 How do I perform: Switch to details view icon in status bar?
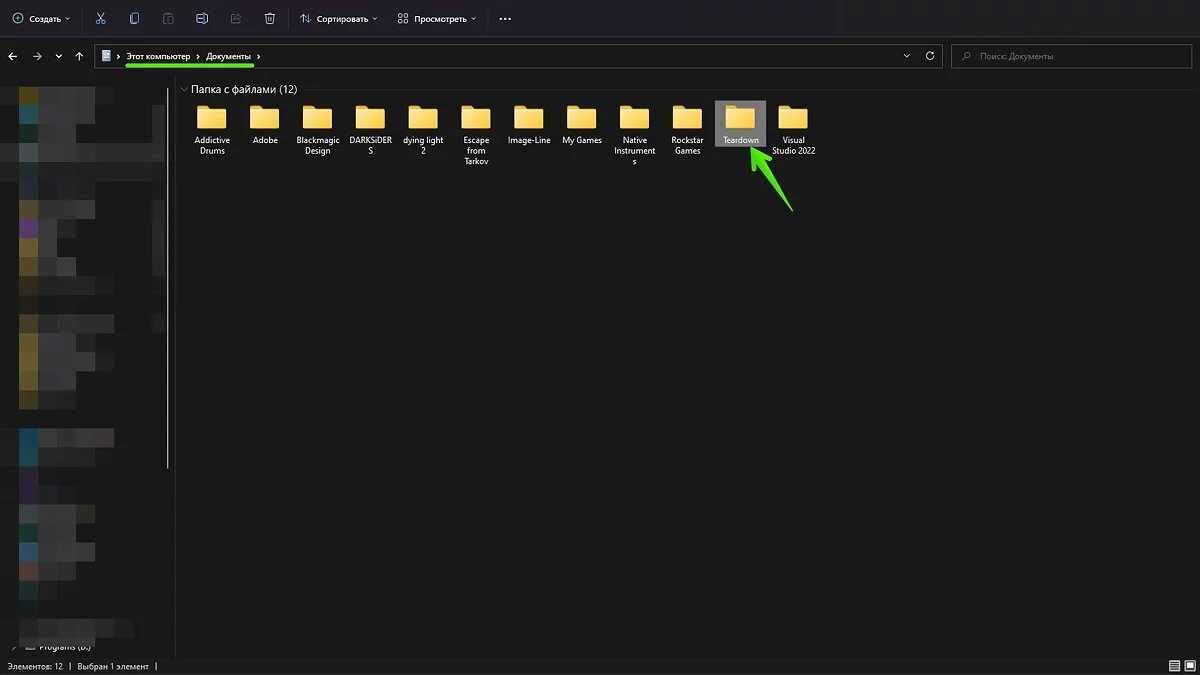(1174, 666)
